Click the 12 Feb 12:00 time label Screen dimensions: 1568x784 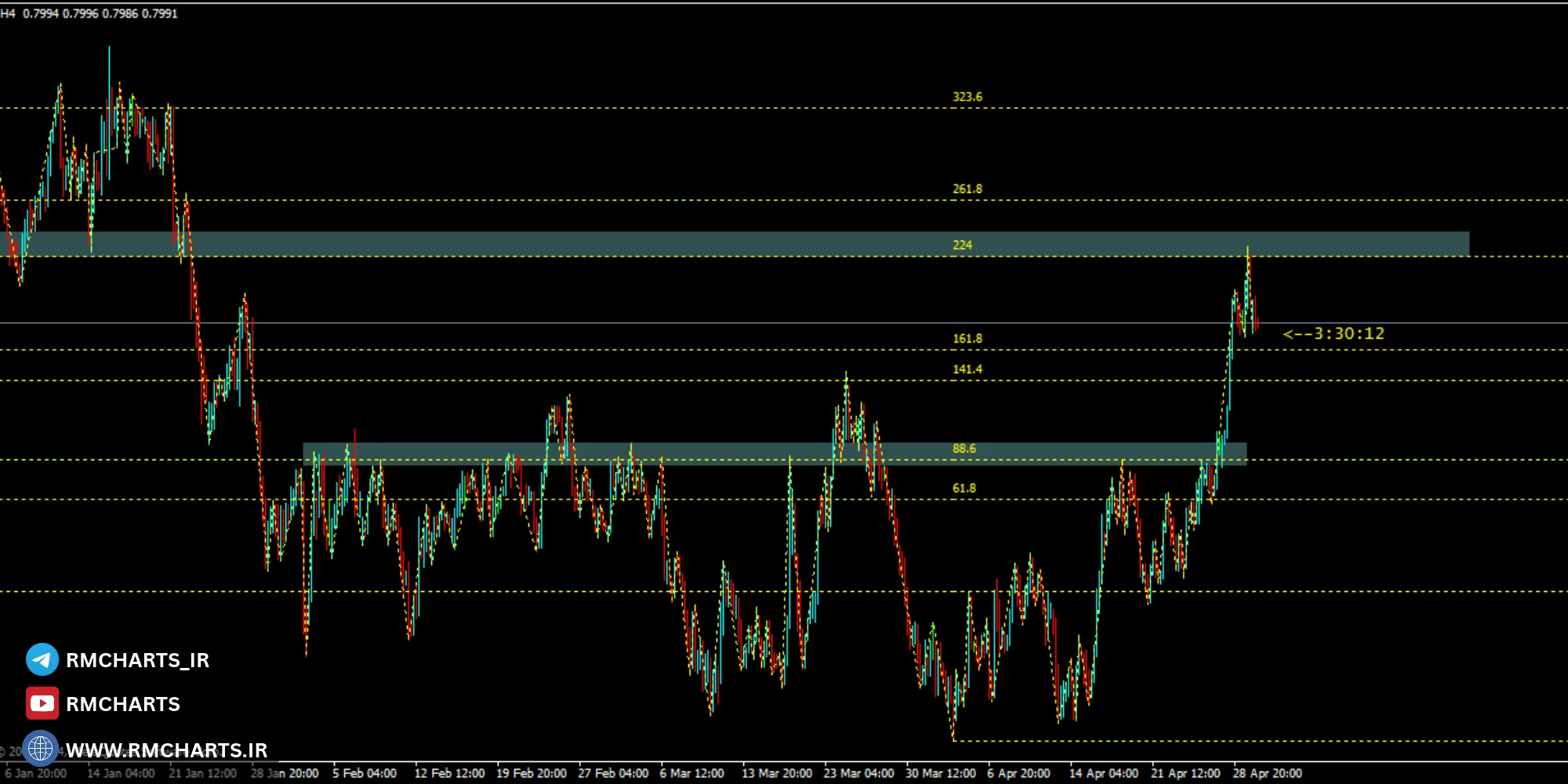(449, 773)
